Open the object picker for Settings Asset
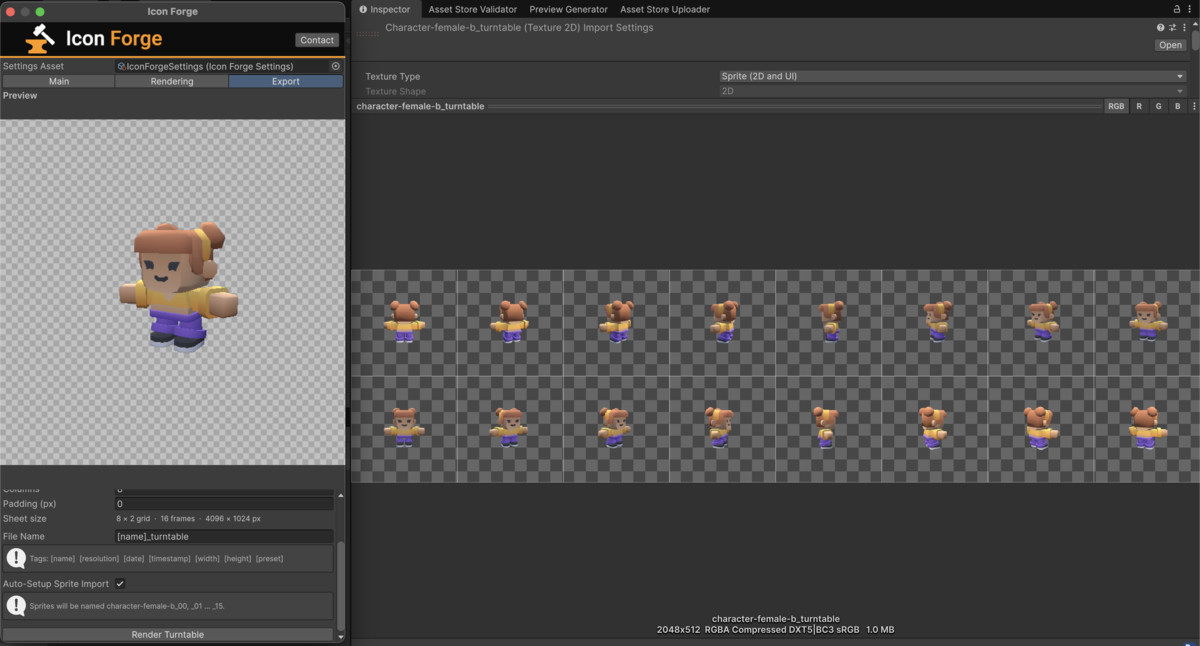Image resolution: width=1200 pixels, height=646 pixels. (x=336, y=66)
